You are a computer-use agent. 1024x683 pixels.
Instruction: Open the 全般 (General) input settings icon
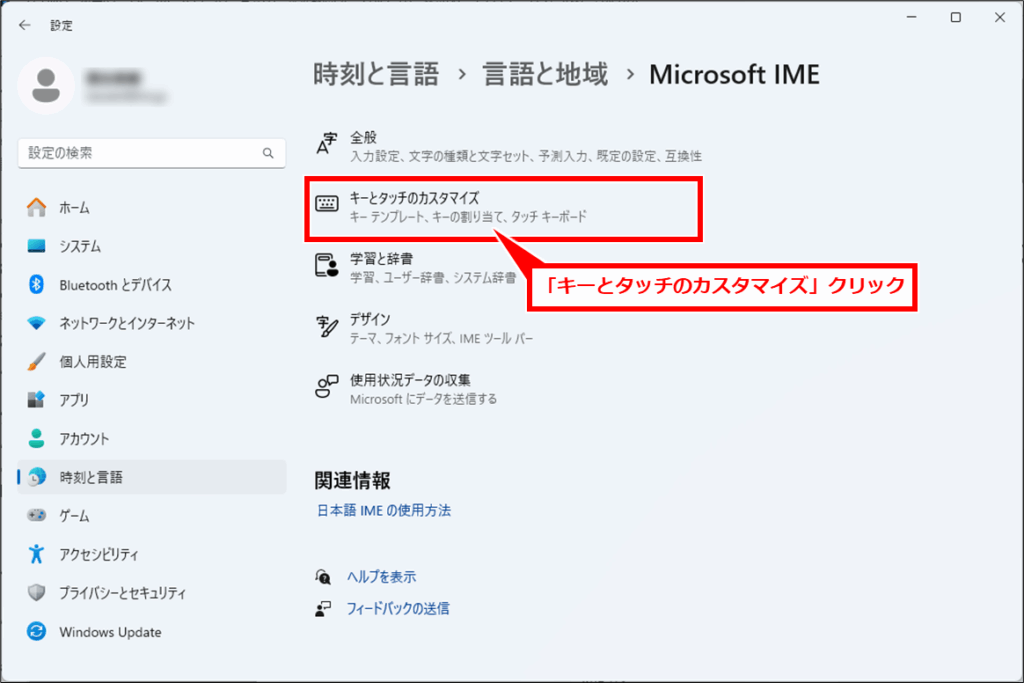pos(324,144)
